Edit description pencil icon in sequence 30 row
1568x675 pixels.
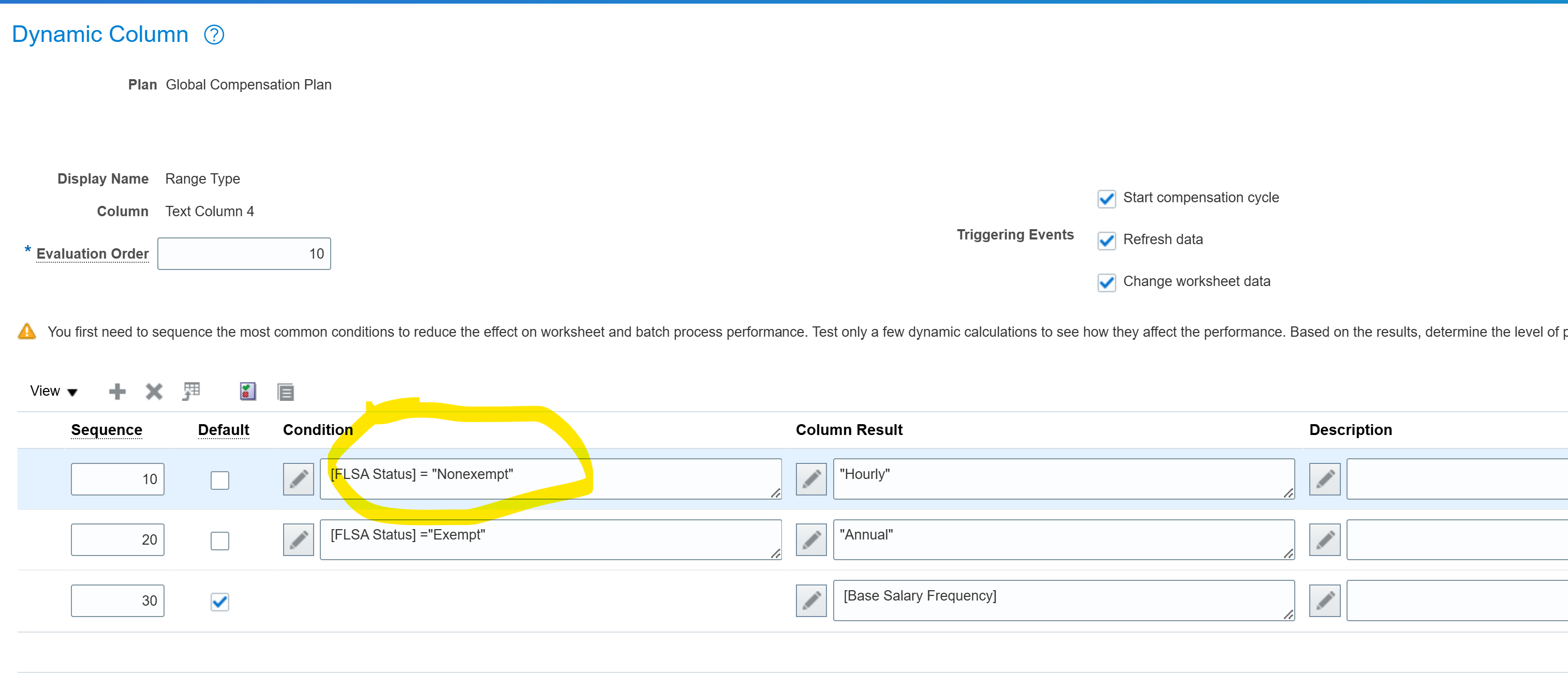[x=1325, y=601]
